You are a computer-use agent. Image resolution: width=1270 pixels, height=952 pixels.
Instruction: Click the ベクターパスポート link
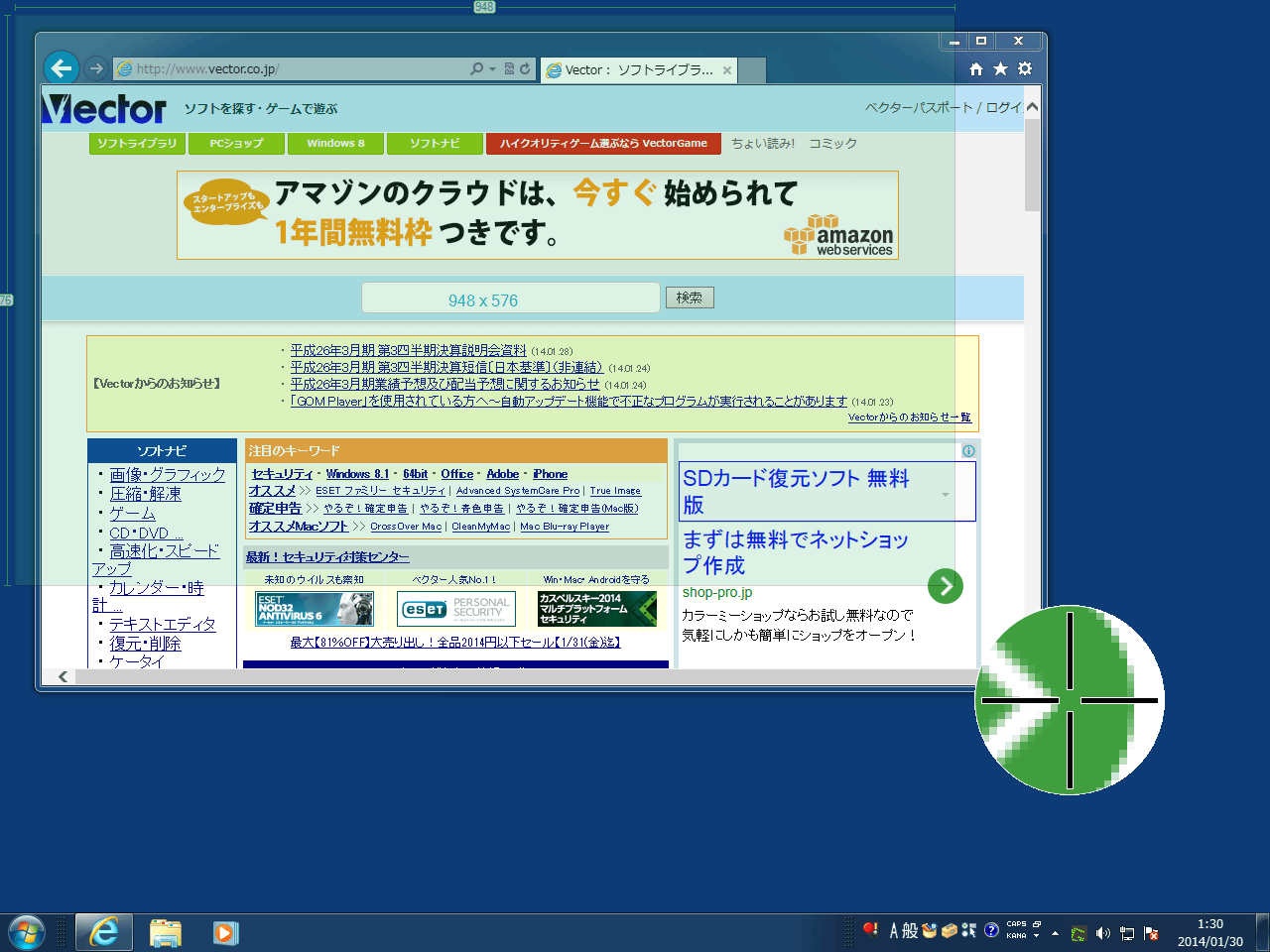[x=919, y=107]
